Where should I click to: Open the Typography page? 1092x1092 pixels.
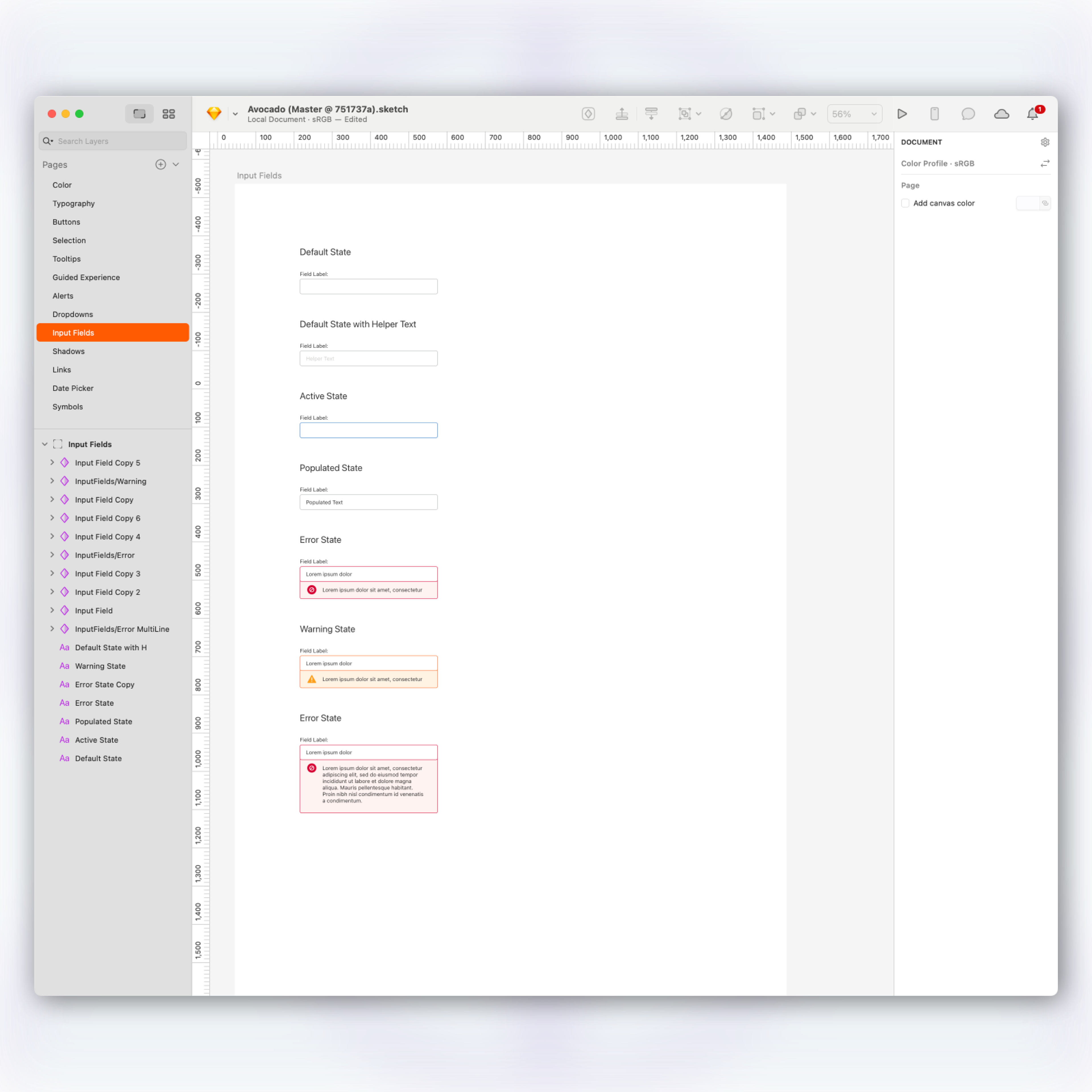tap(73, 204)
